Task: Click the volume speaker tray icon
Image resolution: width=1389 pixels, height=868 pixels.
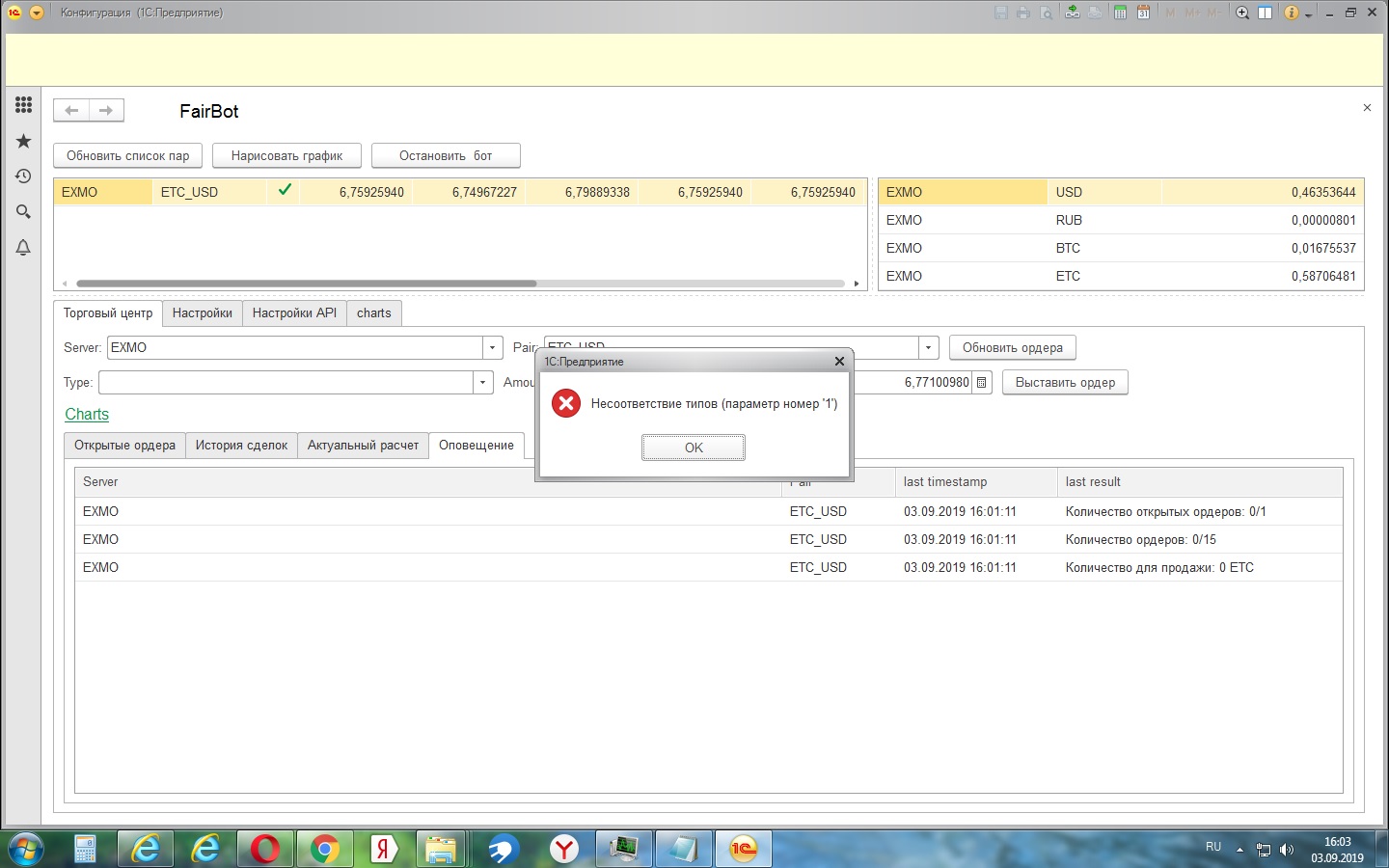Action: click(1287, 849)
